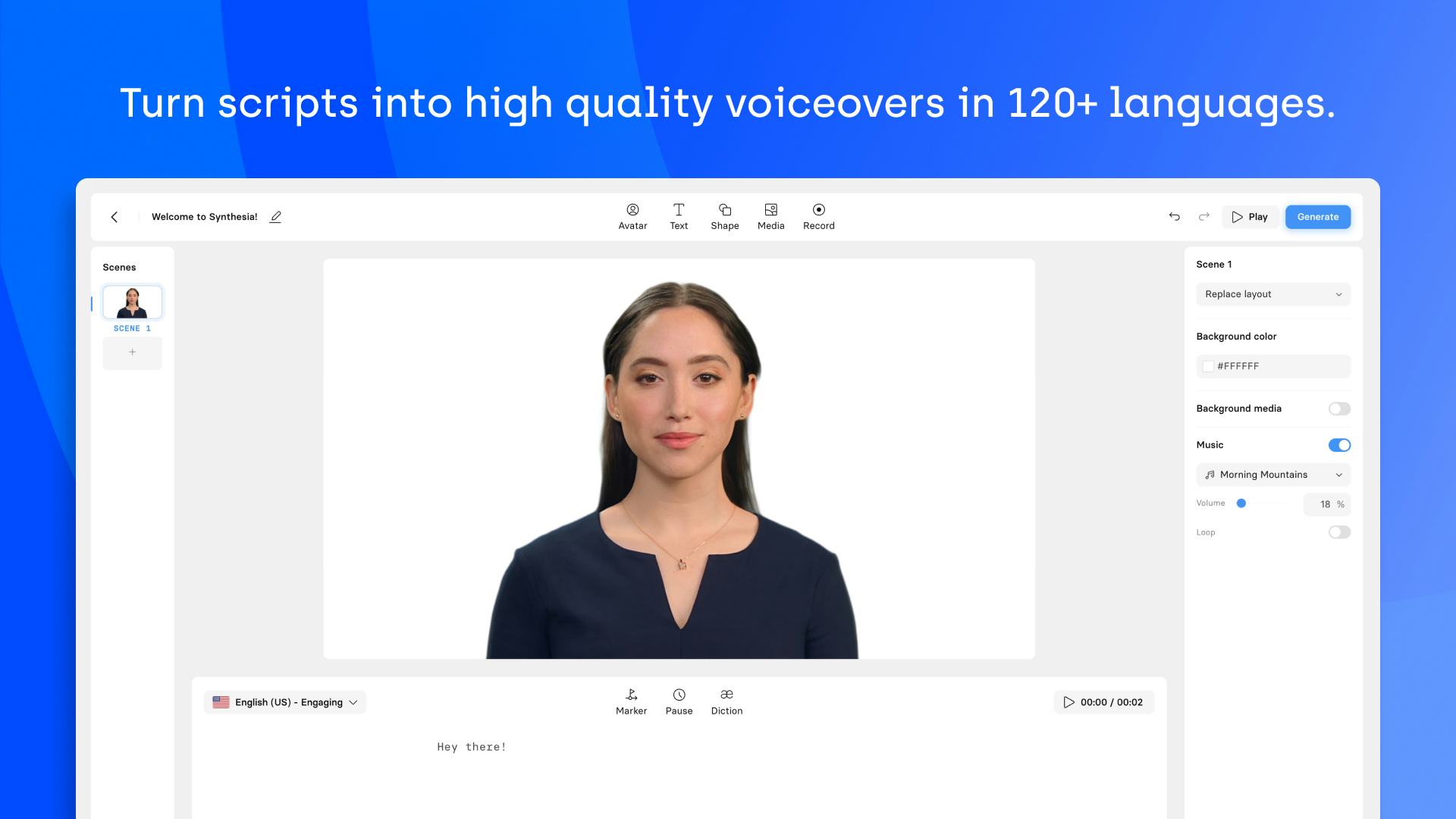1456x819 pixels.
Task: Toggle the Background media switch
Action: (x=1339, y=408)
